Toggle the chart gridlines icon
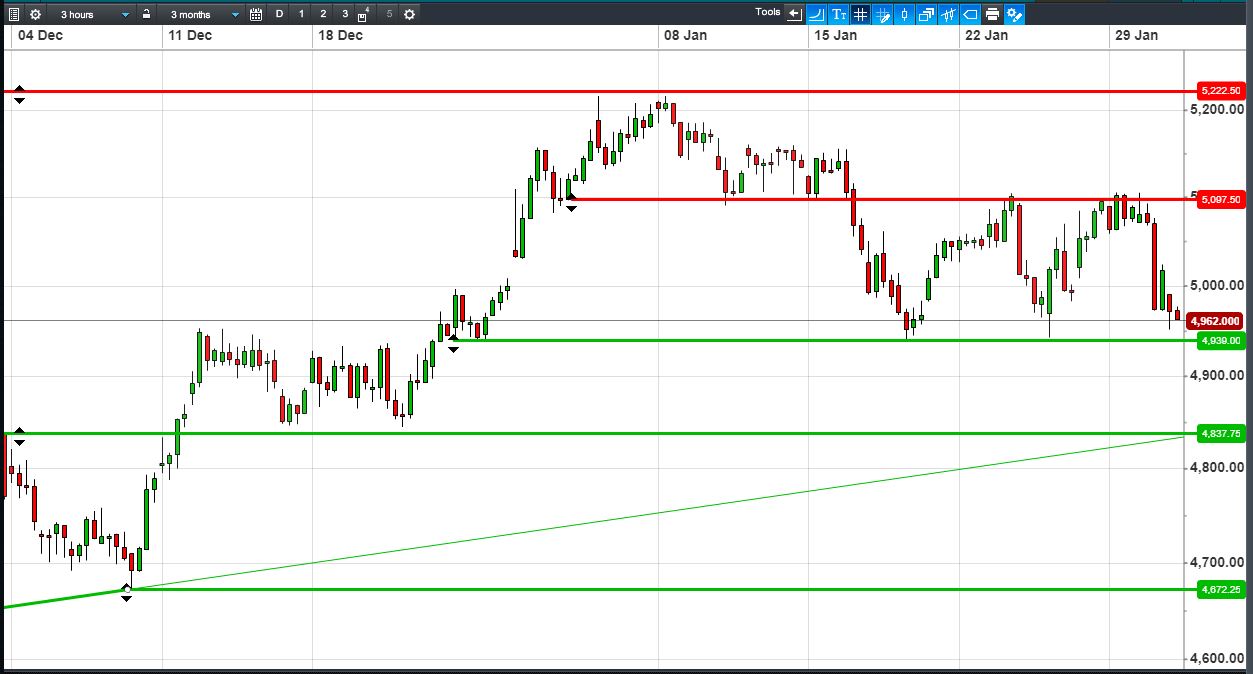 [860, 14]
